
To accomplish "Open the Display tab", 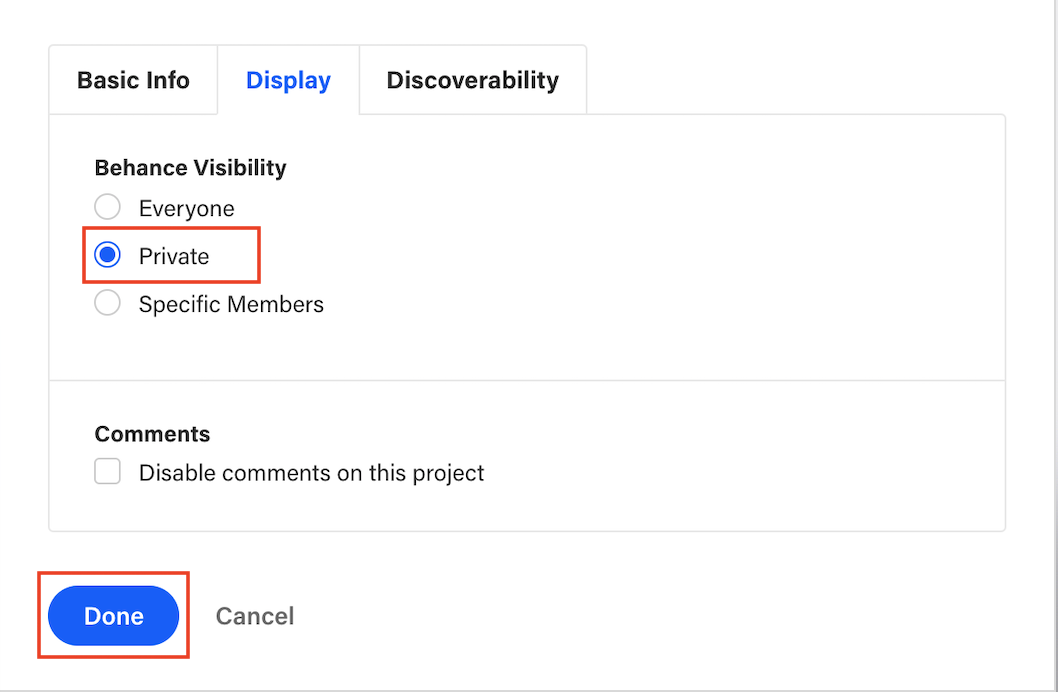I will click(x=288, y=80).
